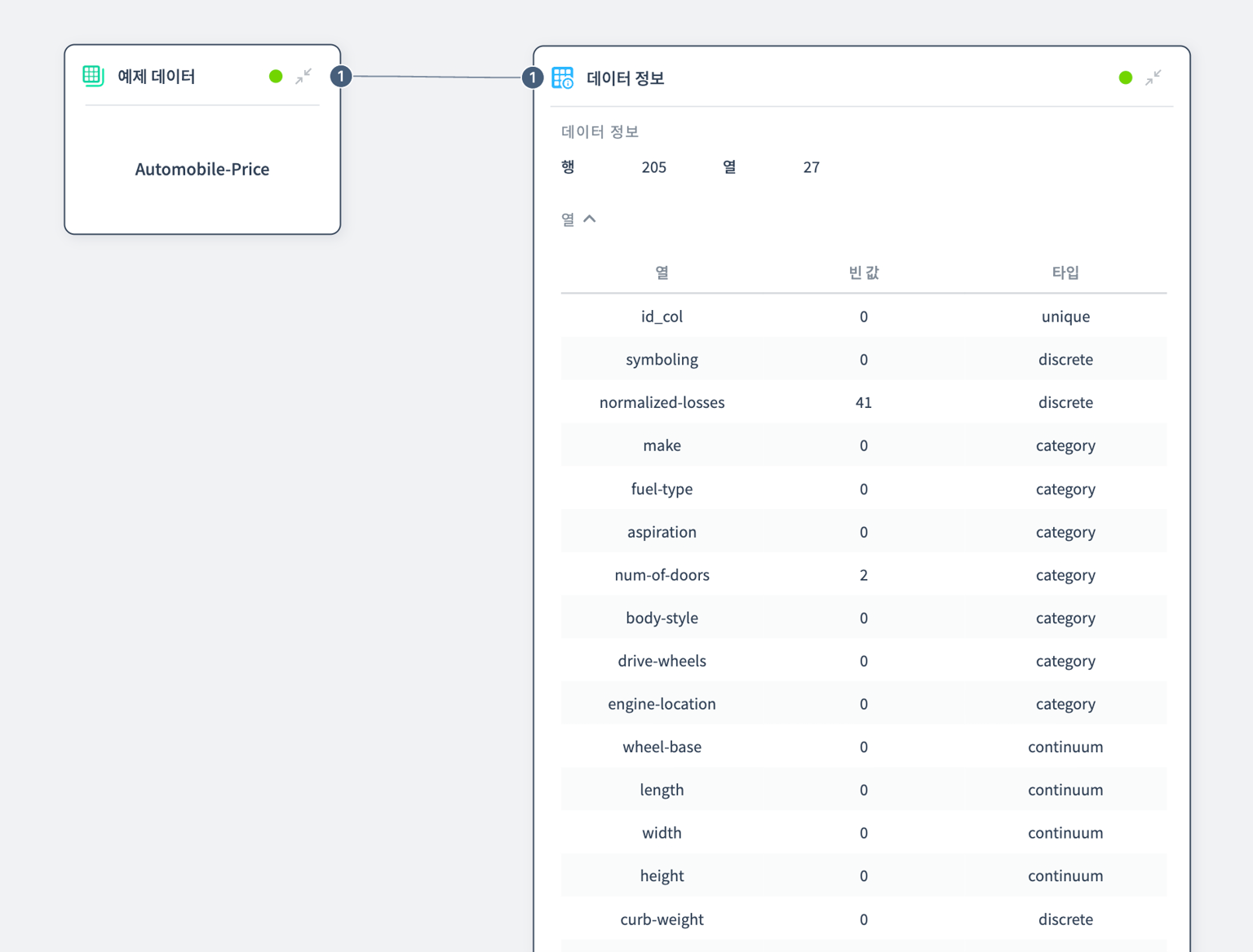The height and width of the screenshot is (952, 1253).
Task: Click the 타입 column header
Action: point(1065,272)
